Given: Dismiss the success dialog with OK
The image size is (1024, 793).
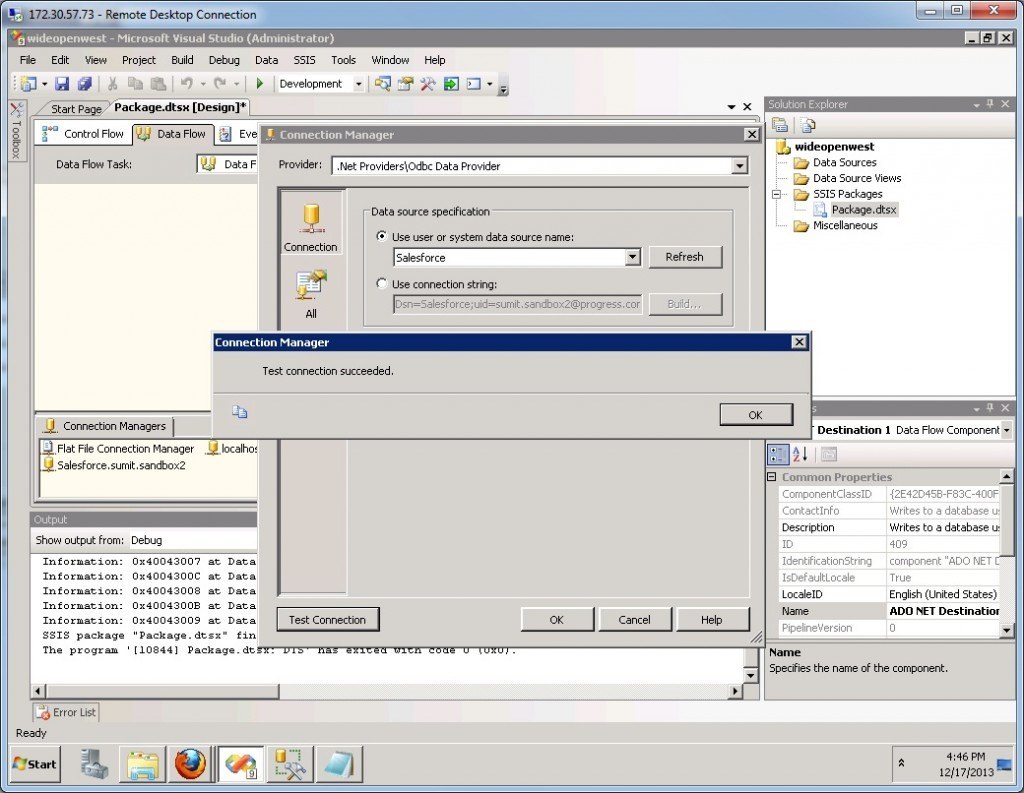Looking at the screenshot, I should (x=756, y=414).
